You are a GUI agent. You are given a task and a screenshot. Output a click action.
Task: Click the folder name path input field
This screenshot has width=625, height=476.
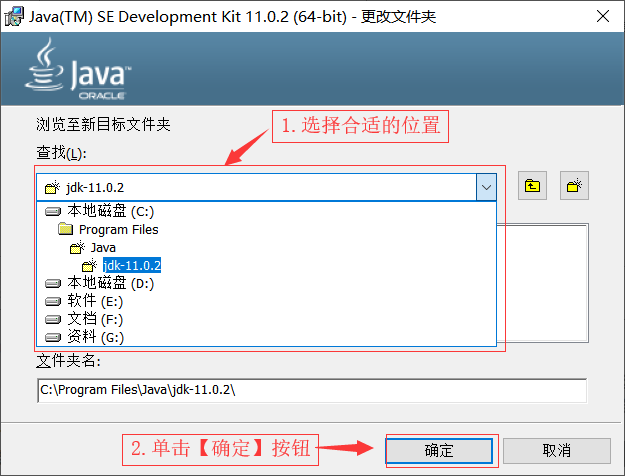point(312,390)
